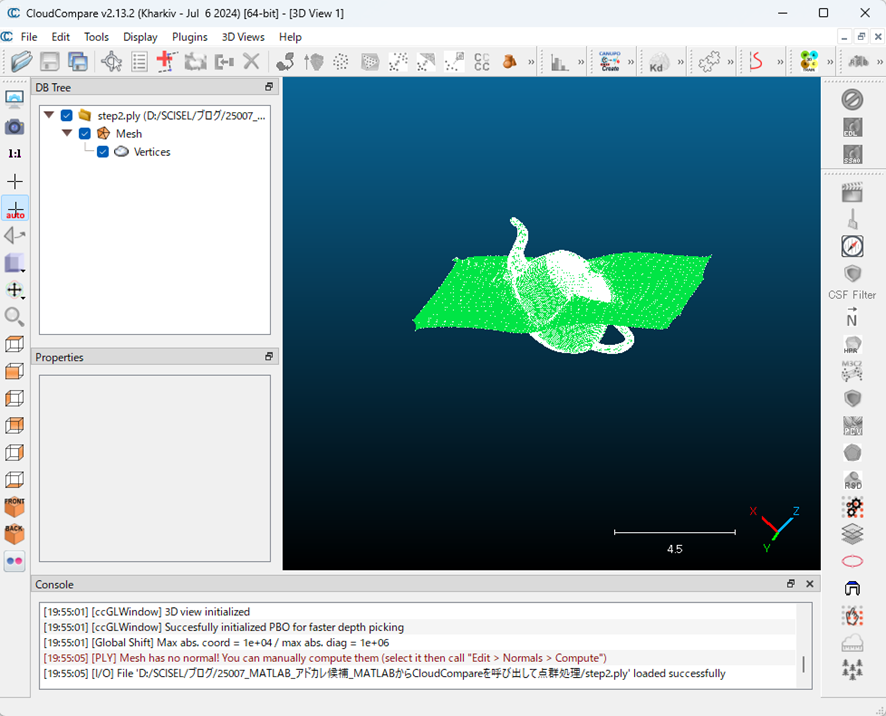Click the red 'Mesh has no normal' console line
The width and height of the screenshot is (886, 716).
[x=325, y=658]
